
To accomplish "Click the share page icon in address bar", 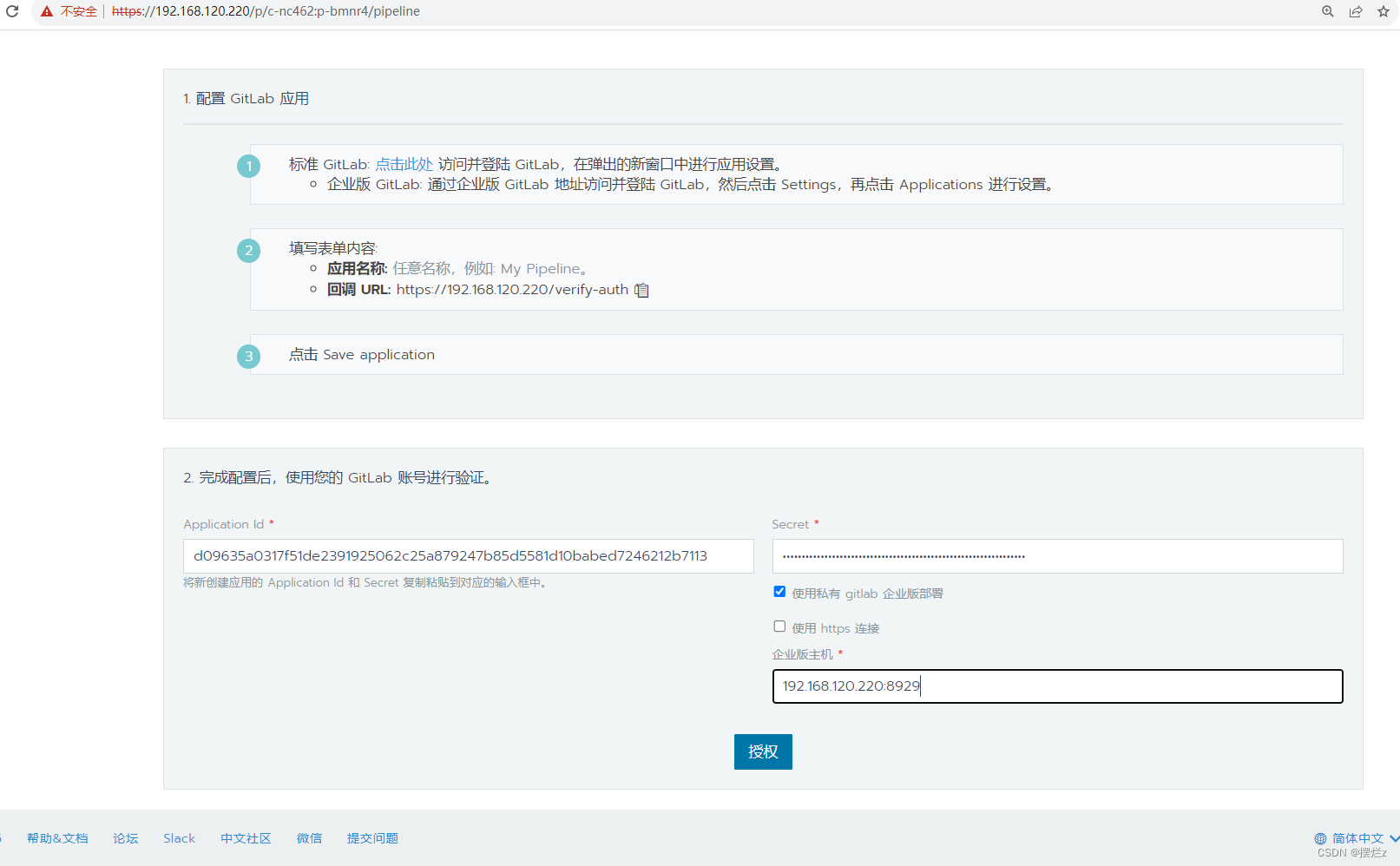I will pyautogui.click(x=1356, y=11).
